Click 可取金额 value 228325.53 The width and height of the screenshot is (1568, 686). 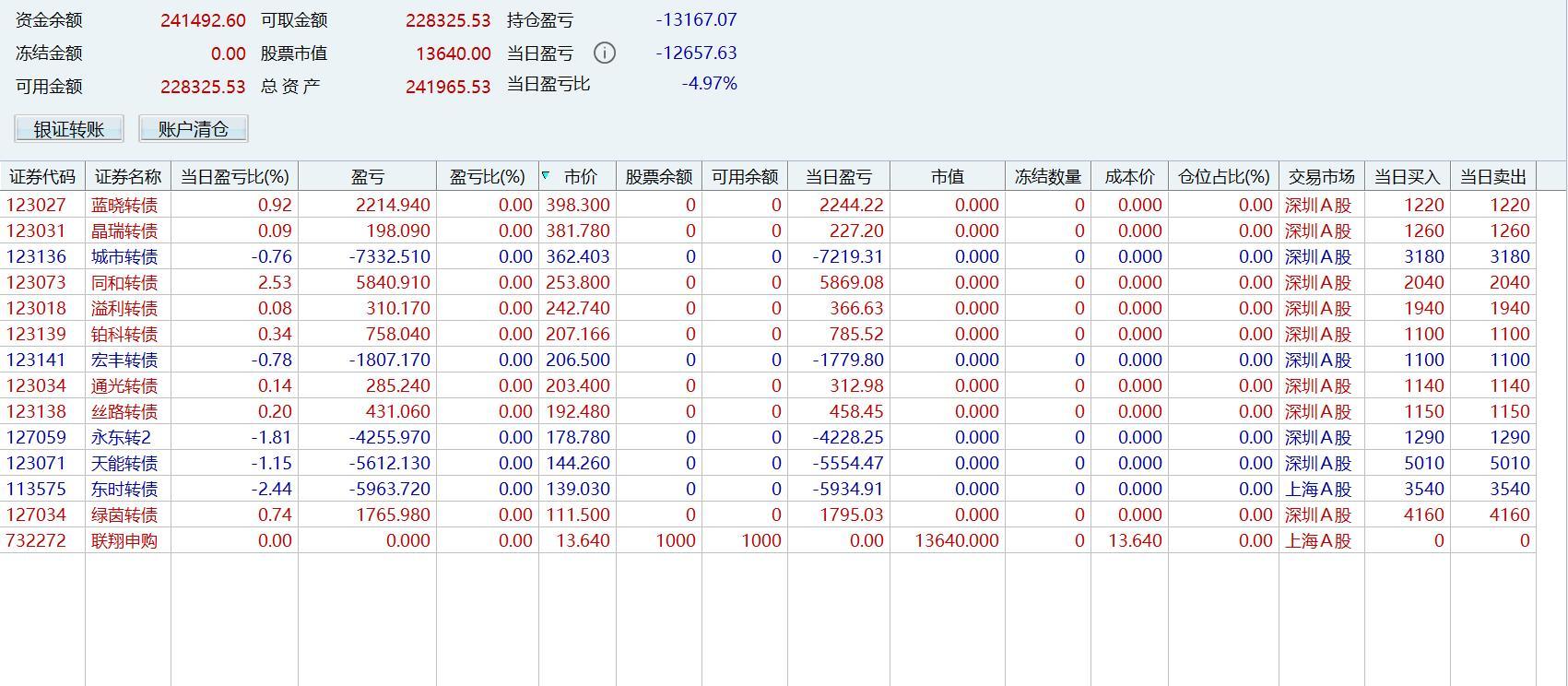point(448,20)
